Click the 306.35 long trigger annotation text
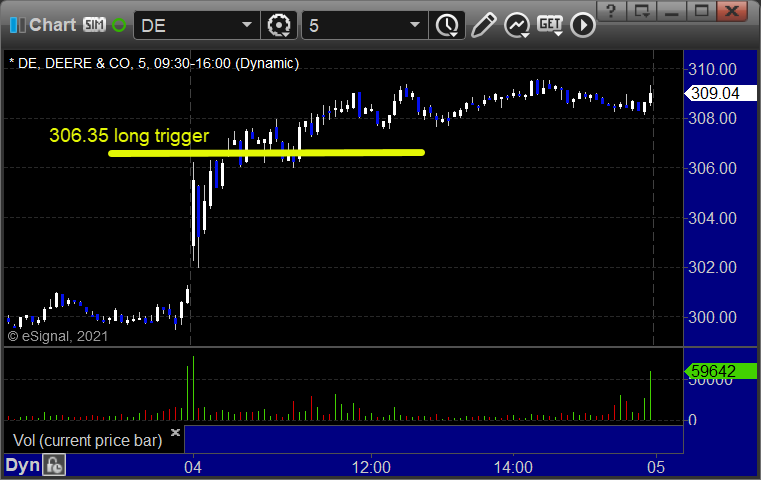 (x=129, y=136)
